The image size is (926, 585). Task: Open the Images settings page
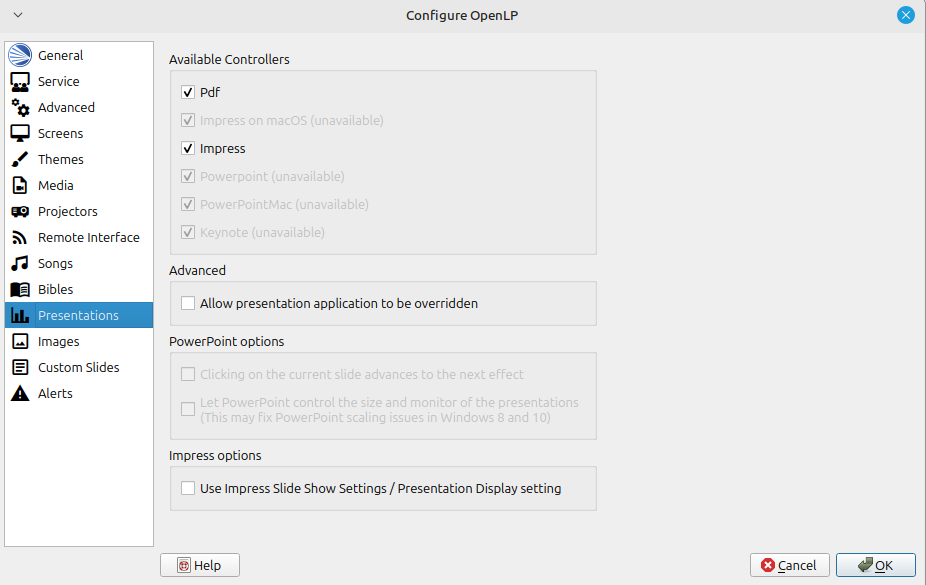click(58, 342)
